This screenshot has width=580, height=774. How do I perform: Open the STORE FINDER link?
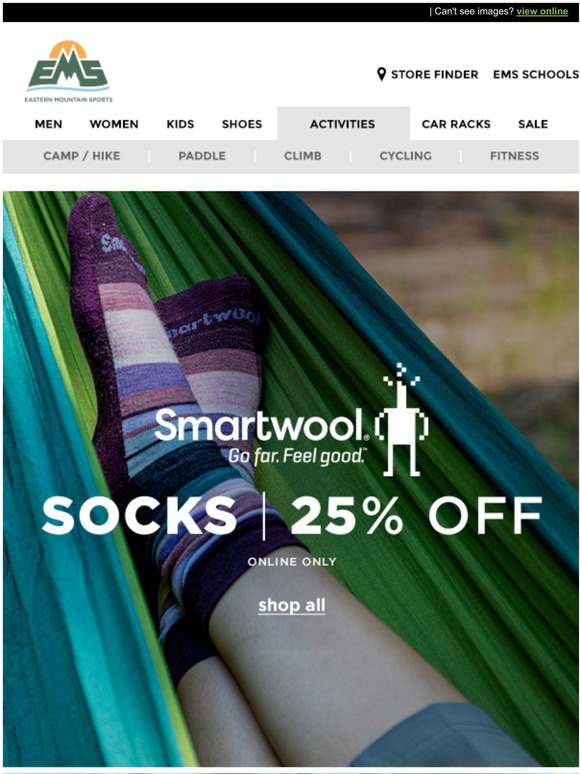coord(434,75)
